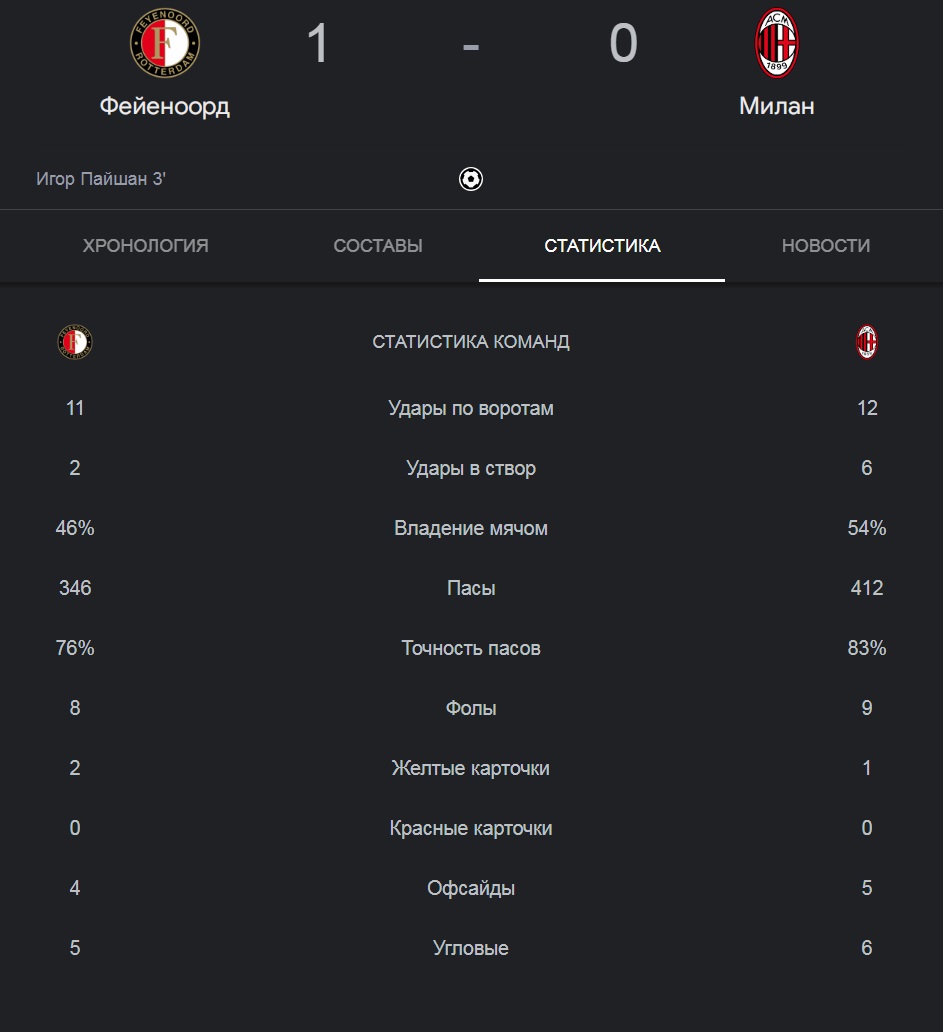This screenshot has width=943, height=1032.
Task: Click the Удары по воротам stat label
Action: click(x=471, y=408)
